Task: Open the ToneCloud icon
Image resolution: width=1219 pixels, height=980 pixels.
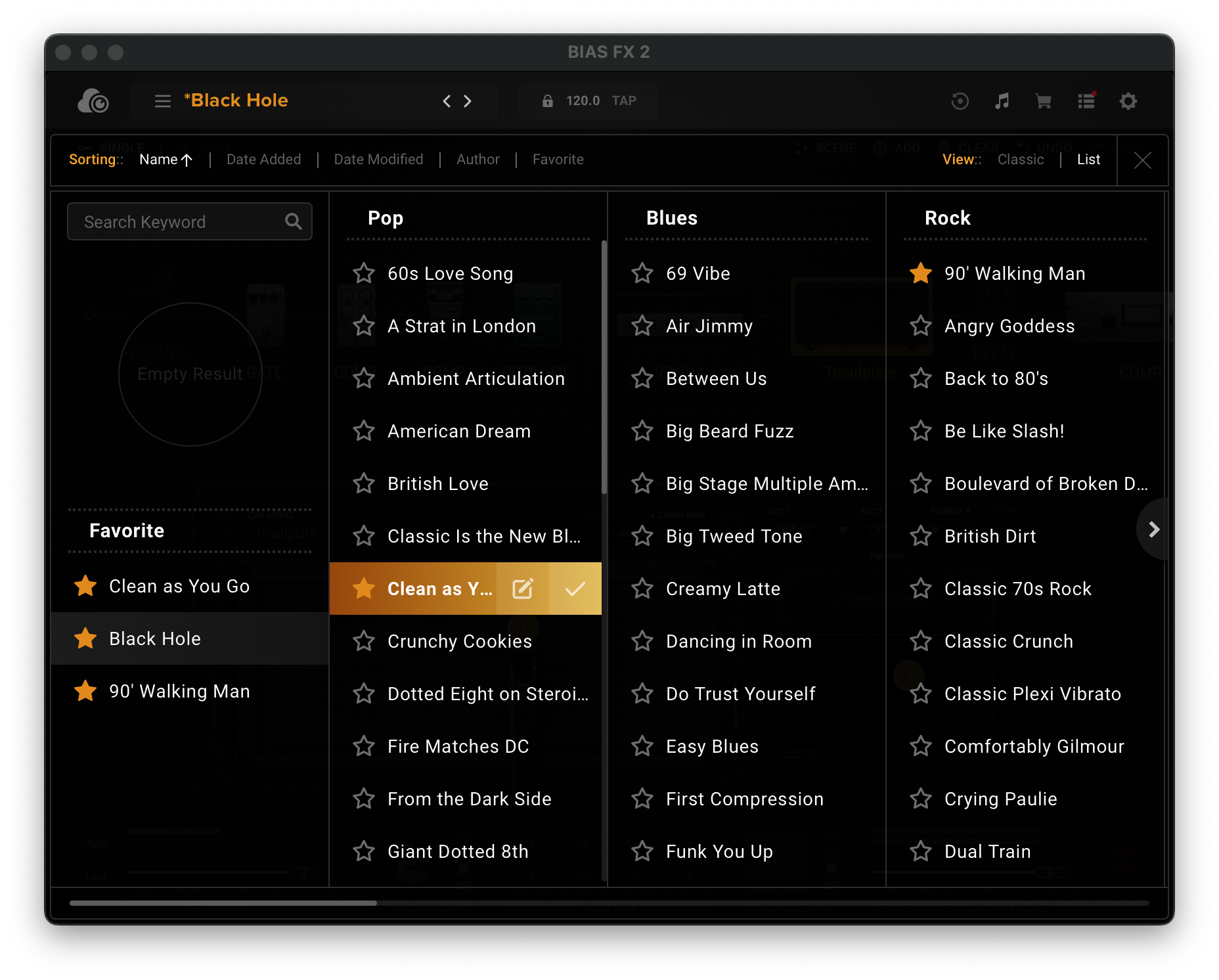Action: coord(93,101)
